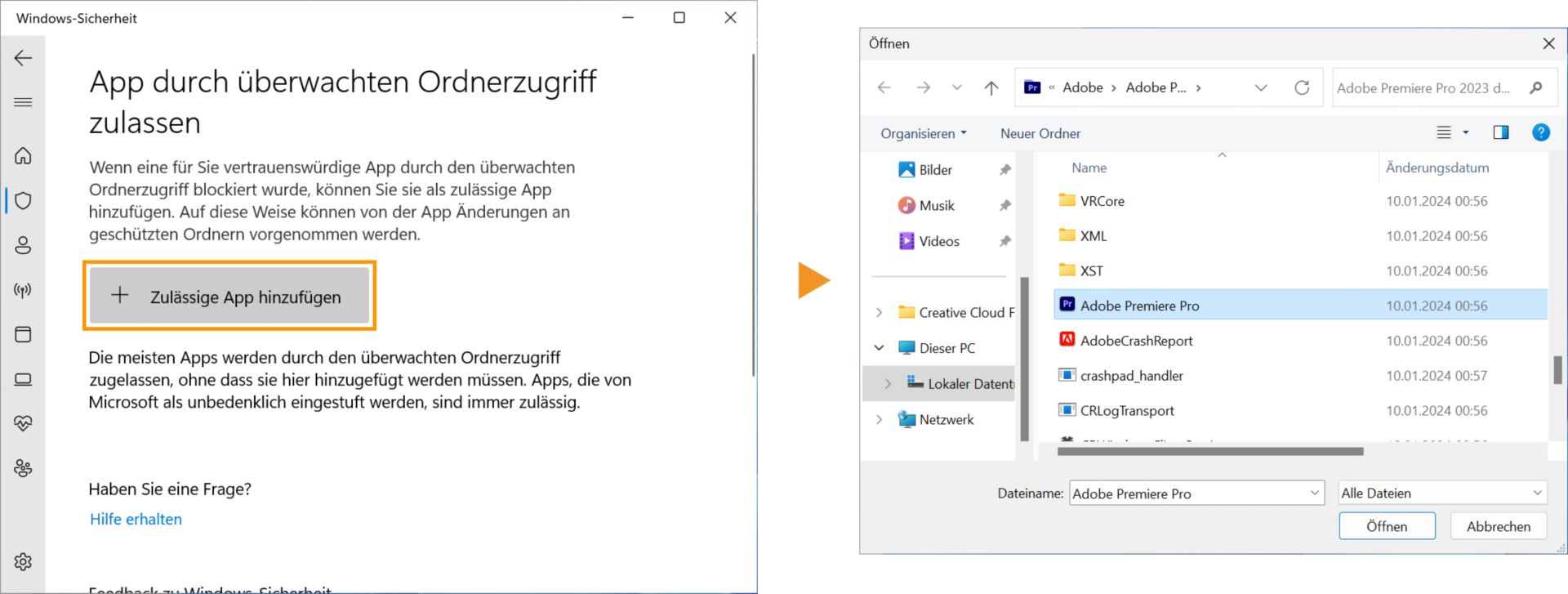This screenshot has width=1568, height=594.
Task: Sort by Name column header
Action: pyautogui.click(x=1089, y=167)
